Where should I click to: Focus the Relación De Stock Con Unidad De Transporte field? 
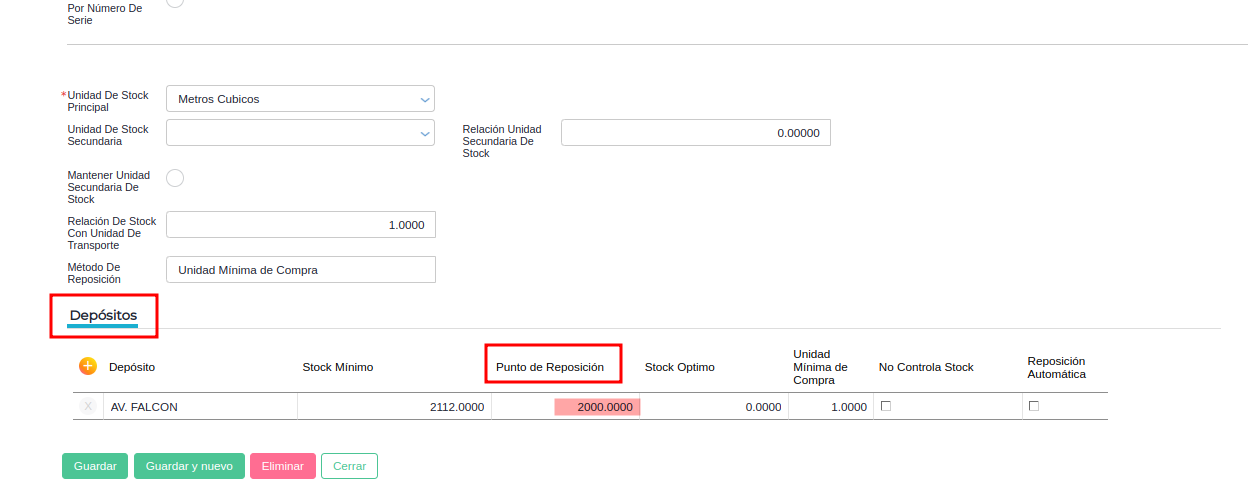click(x=300, y=225)
